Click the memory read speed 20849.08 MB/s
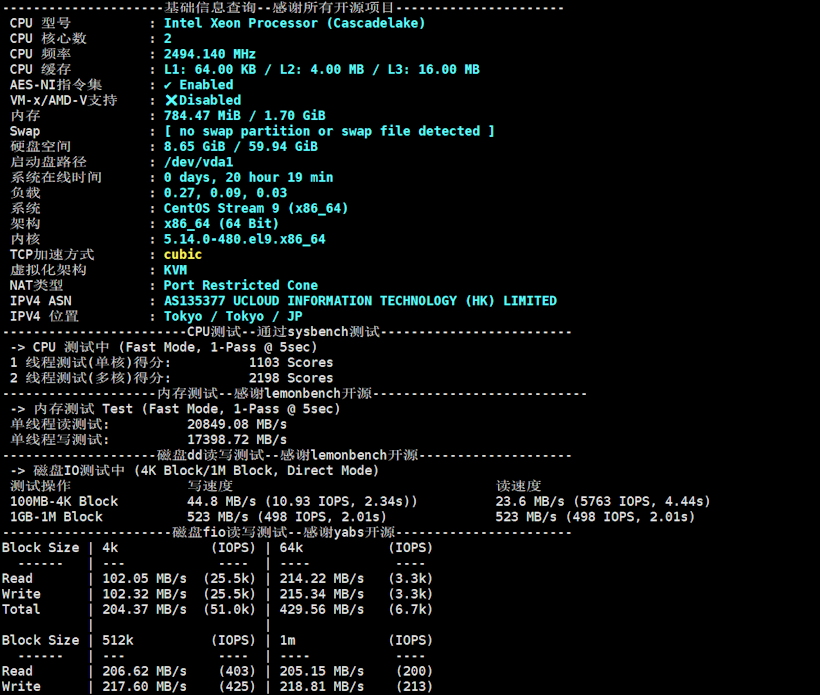Viewport: 820px width, 695px height. 237,424
